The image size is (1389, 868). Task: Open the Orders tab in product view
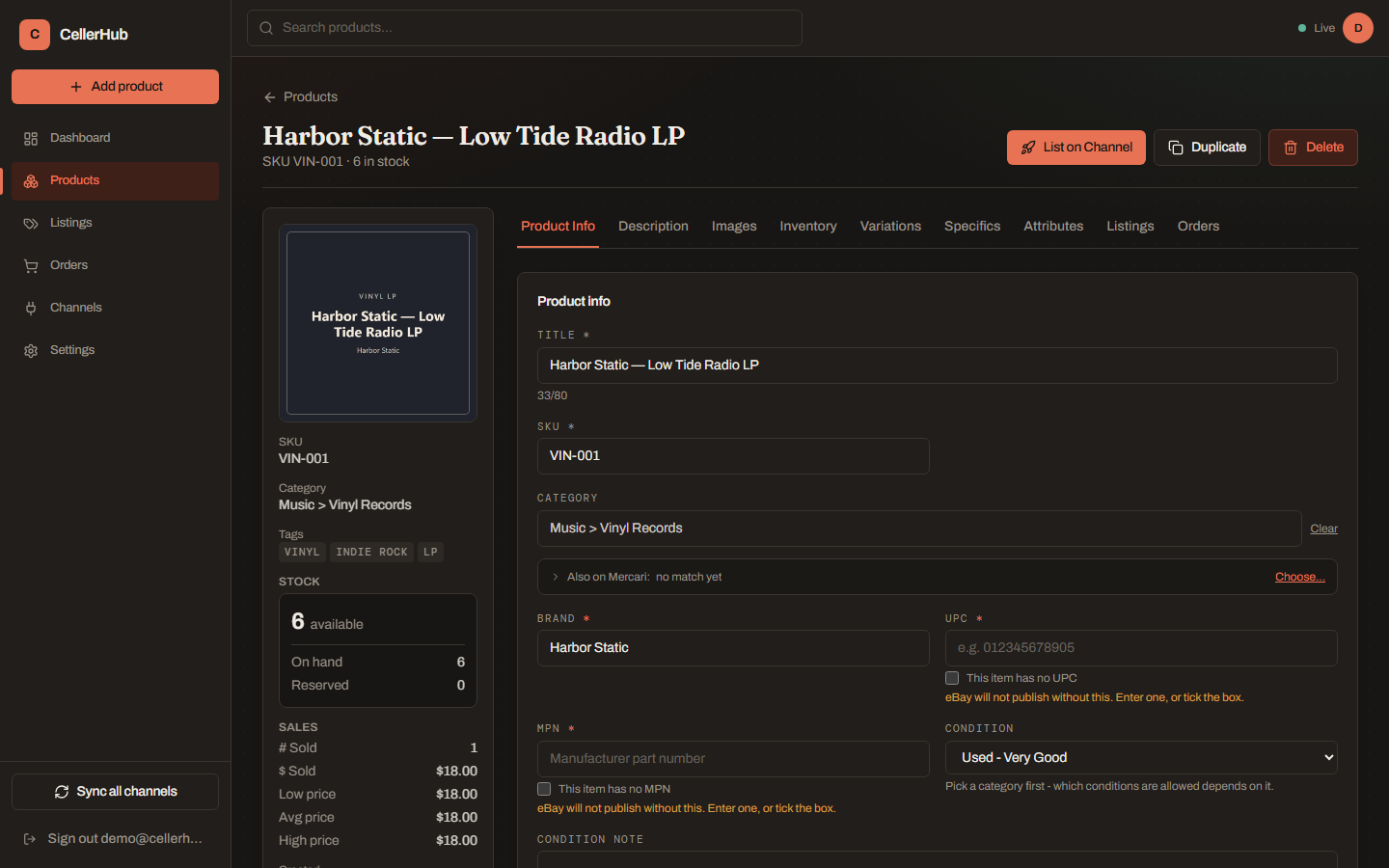[x=1198, y=227]
